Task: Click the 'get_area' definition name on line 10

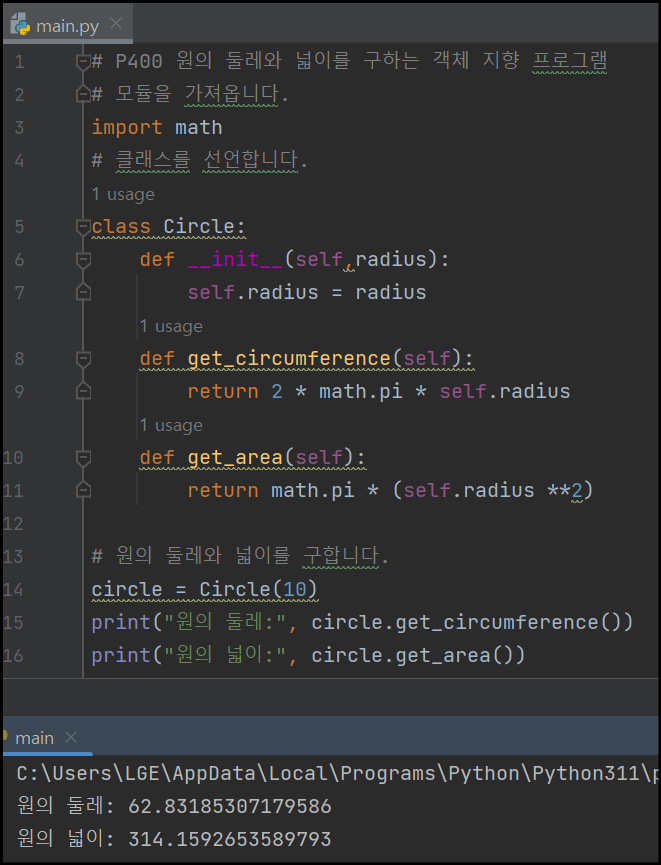Action: [x=235, y=457]
